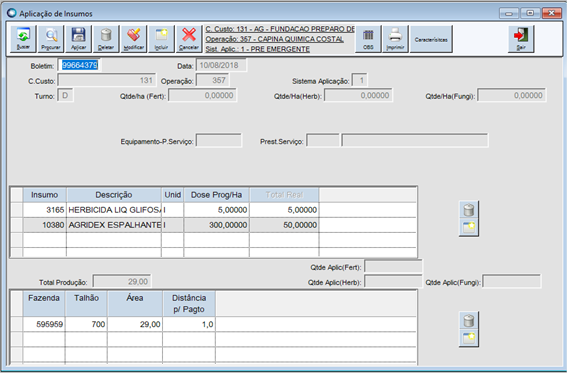The image size is (567, 373).
Task: Select talhão cell 700
Action: coord(86,324)
